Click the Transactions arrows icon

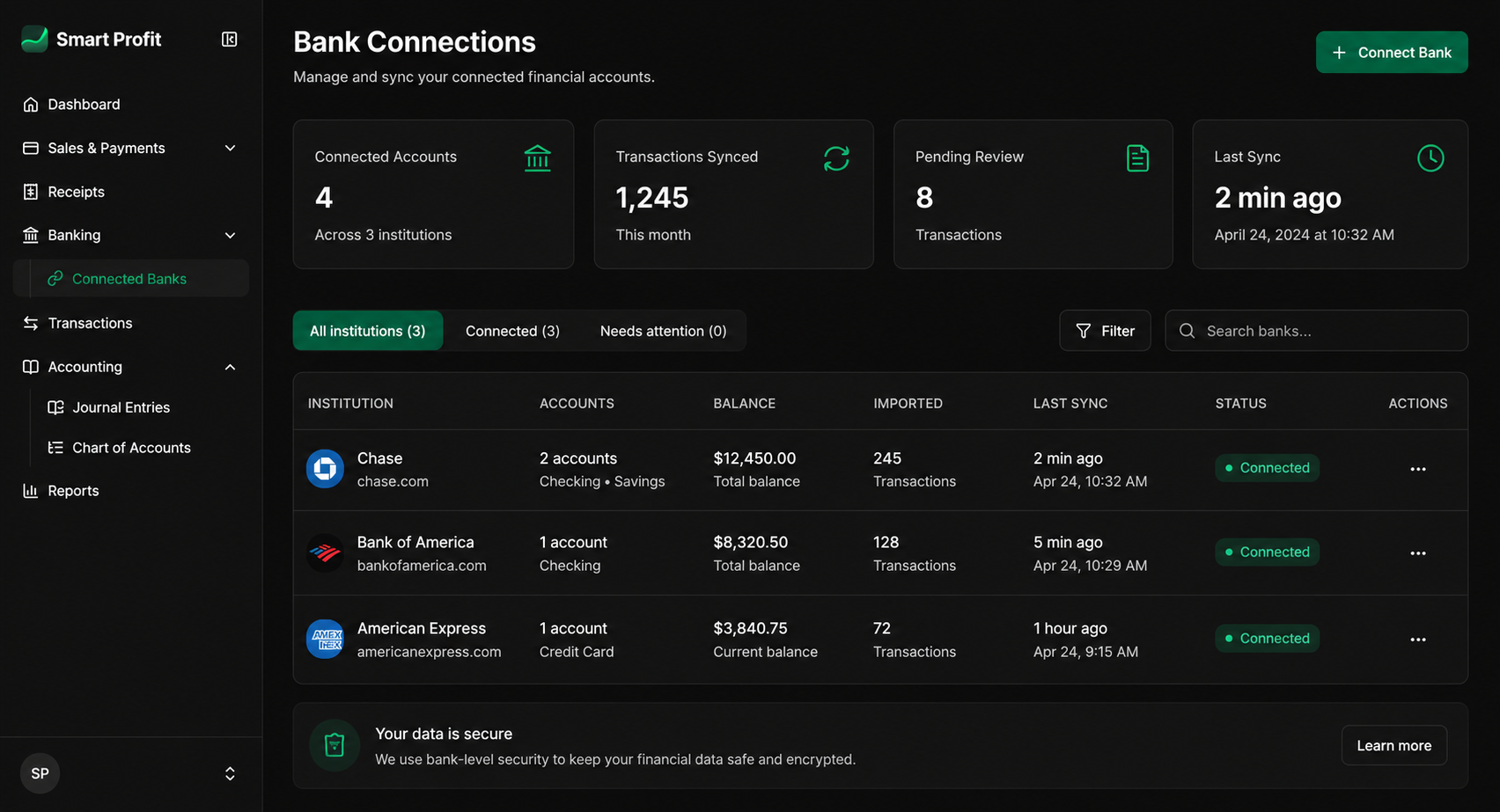pos(31,323)
